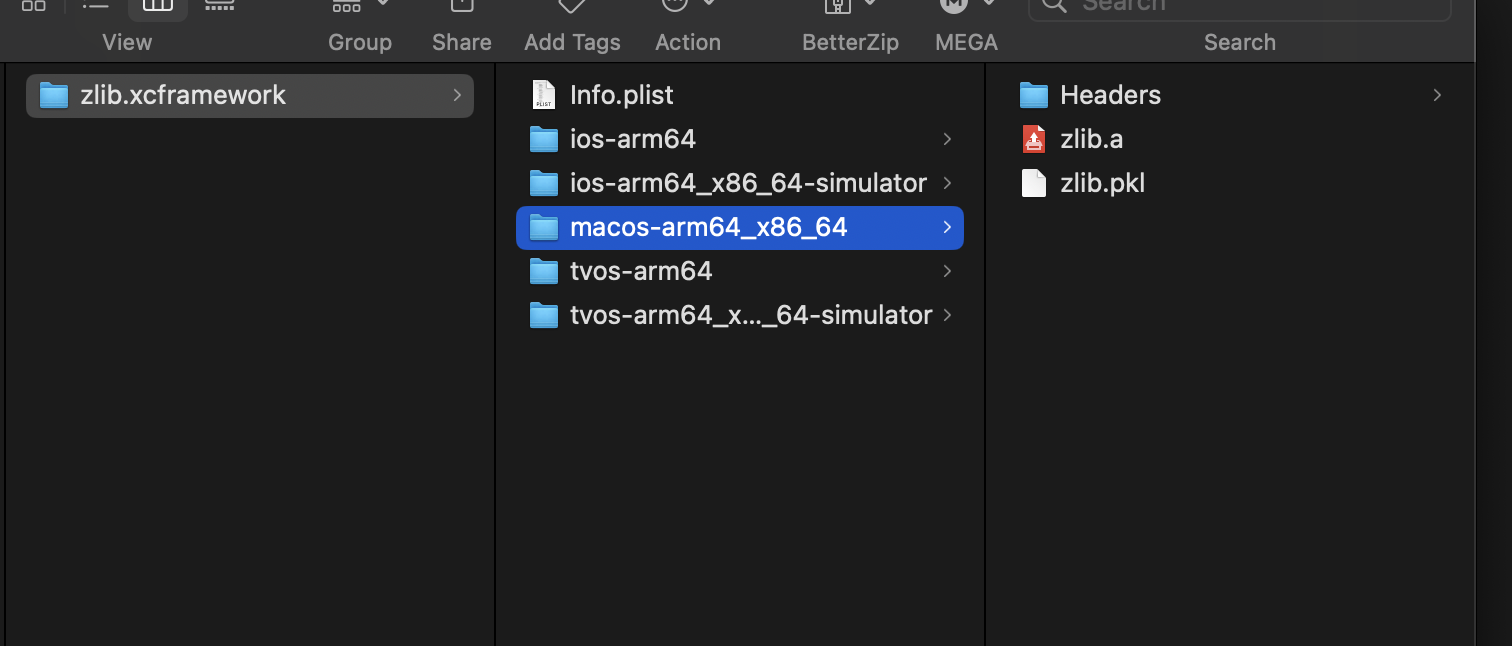Select the zlib.xcframework folder
This screenshot has height=646, width=1512.
[183, 95]
